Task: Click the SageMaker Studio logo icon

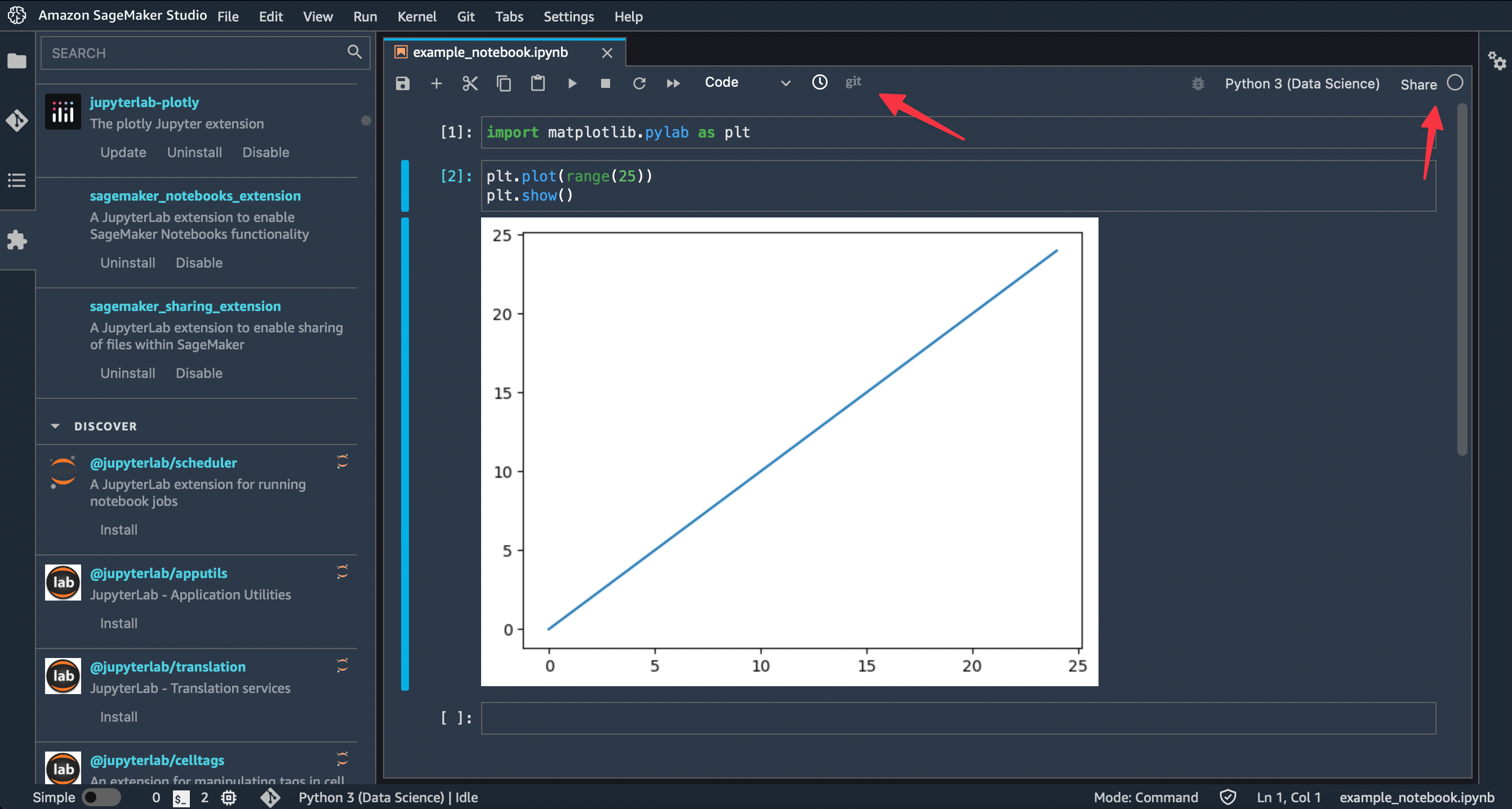Action: coord(16,16)
